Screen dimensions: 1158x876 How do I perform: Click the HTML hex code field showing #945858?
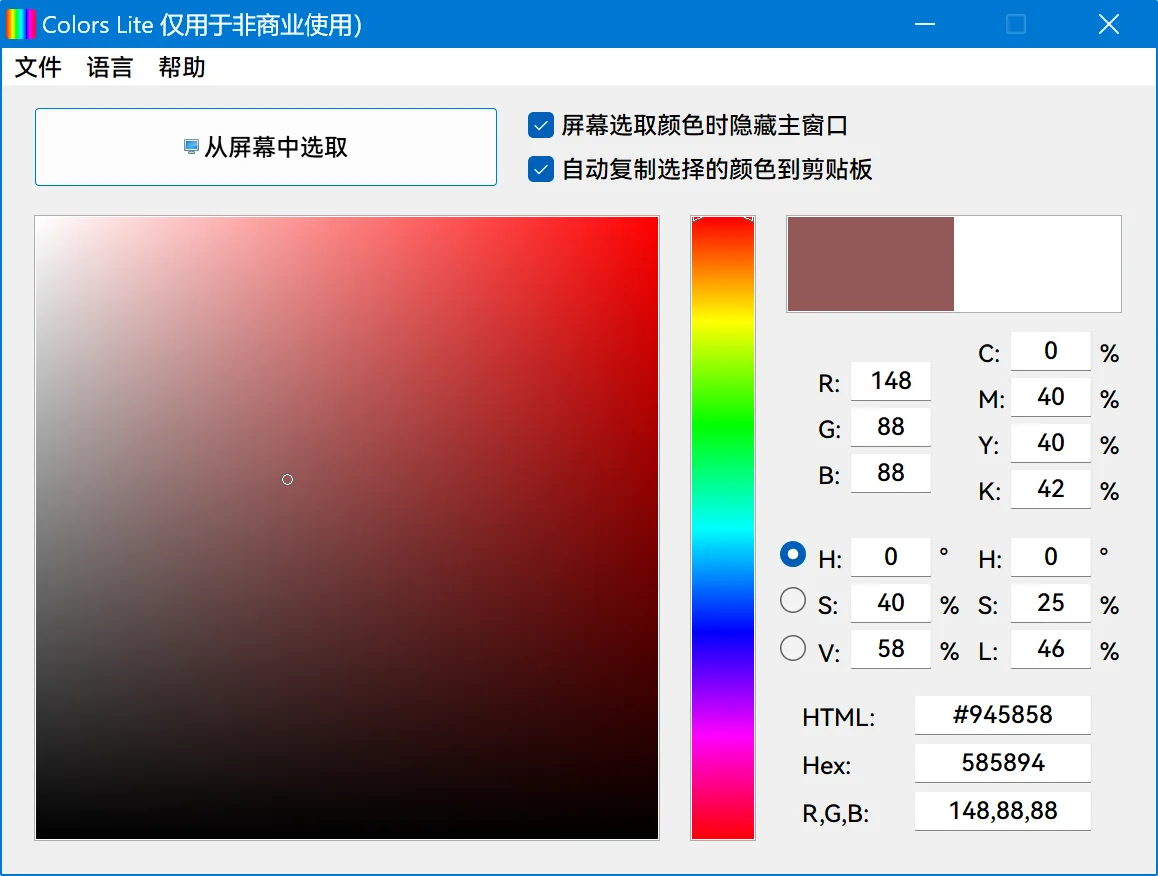[x=1002, y=715]
